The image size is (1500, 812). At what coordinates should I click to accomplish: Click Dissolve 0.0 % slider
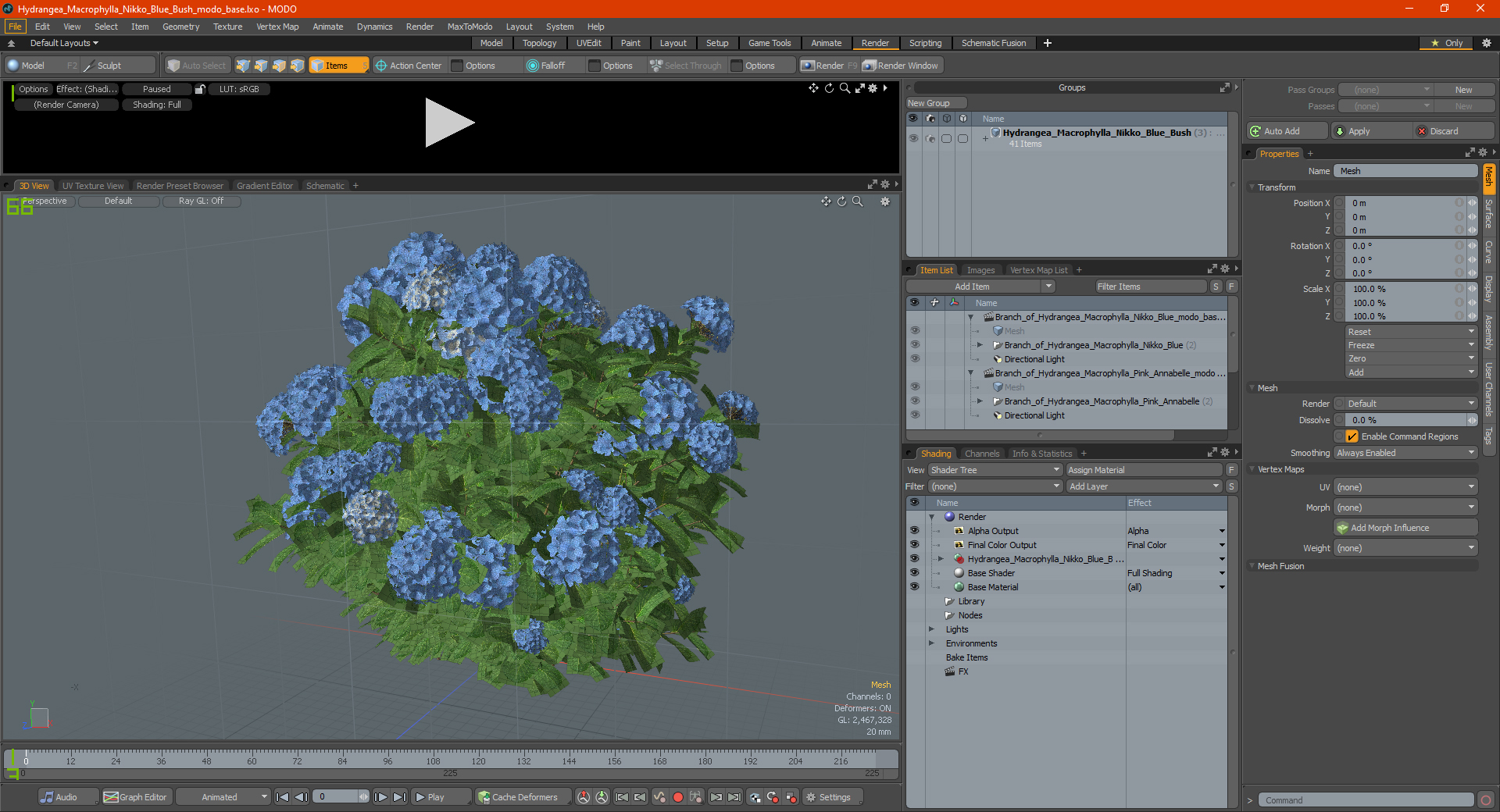tap(1405, 420)
